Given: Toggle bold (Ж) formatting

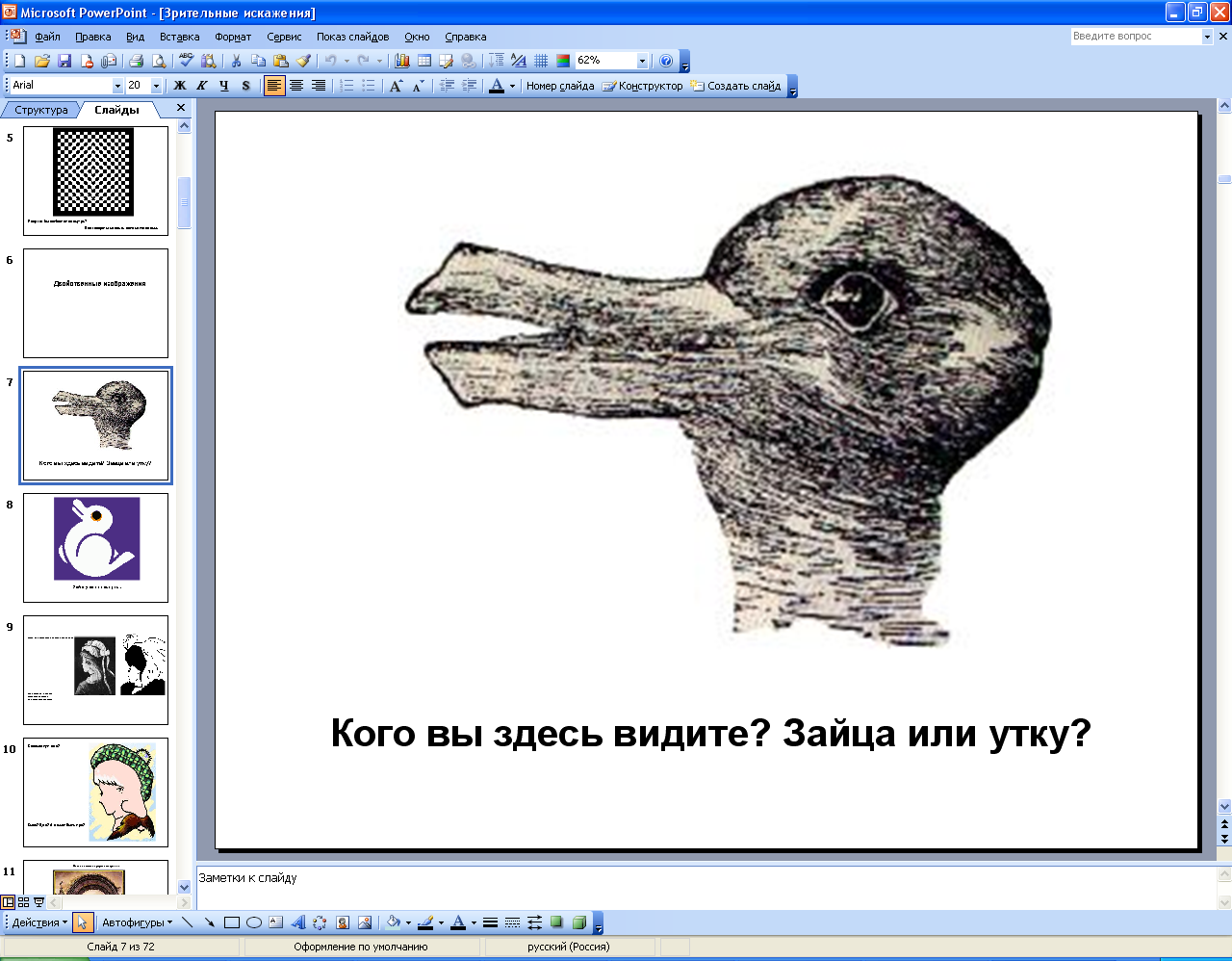Looking at the screenshot, I should click(180, 86).
